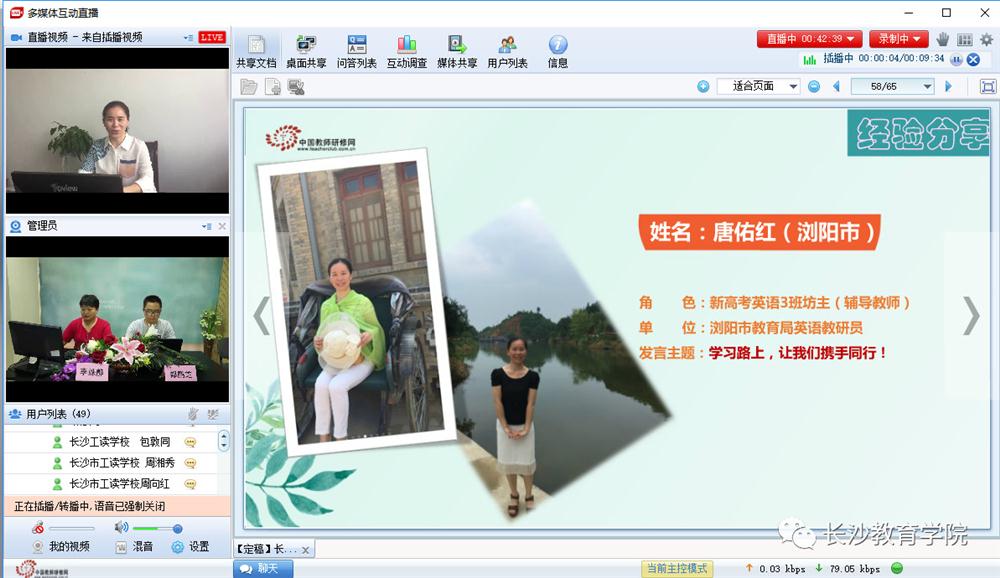Switch to the 共享文档 shared document tab
The image size is (1000, 578).
(256, 51)
